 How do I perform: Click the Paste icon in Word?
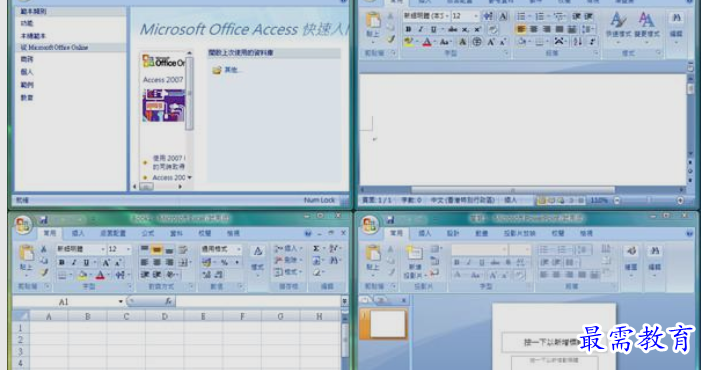coord(373,21)
